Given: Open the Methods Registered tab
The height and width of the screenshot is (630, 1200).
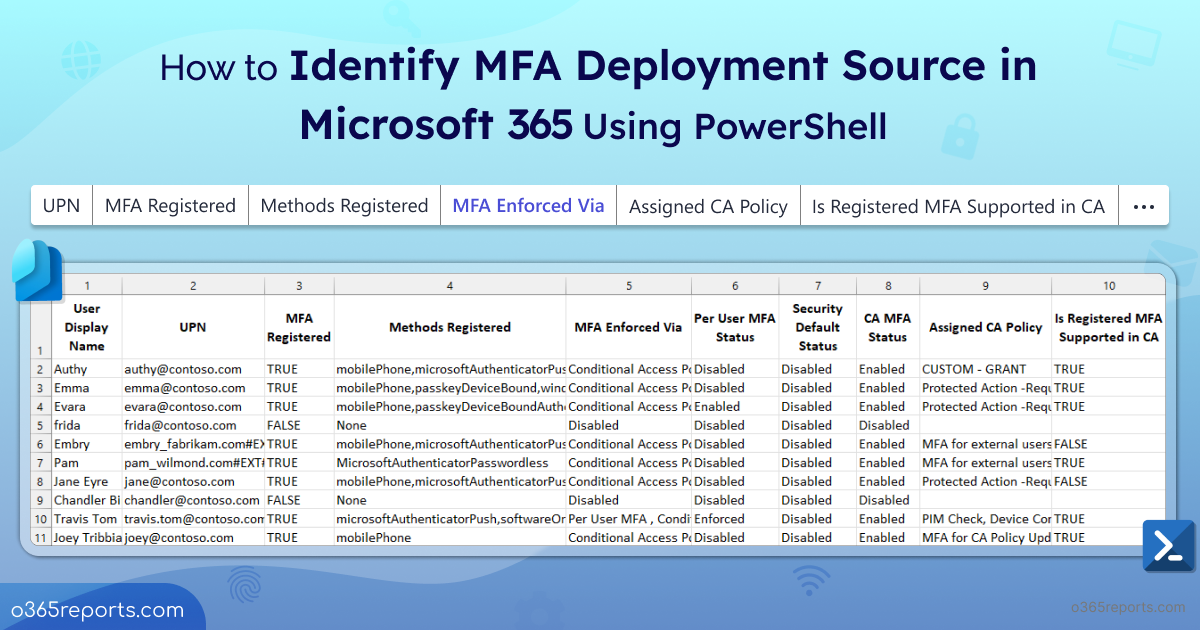Looking at the screenshot, I should tap(344, 207).
